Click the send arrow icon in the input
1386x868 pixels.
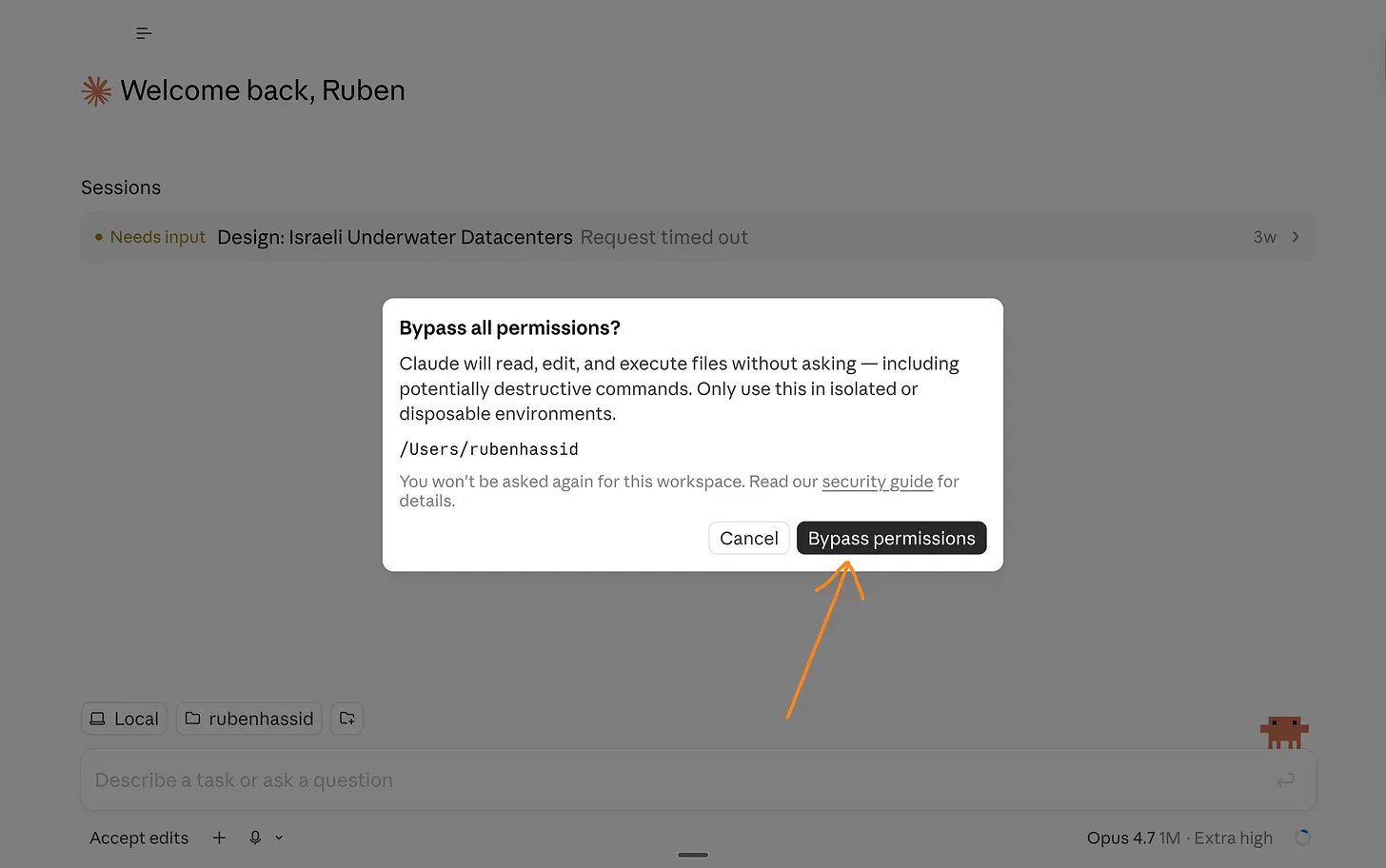(x=1285, y=780)
